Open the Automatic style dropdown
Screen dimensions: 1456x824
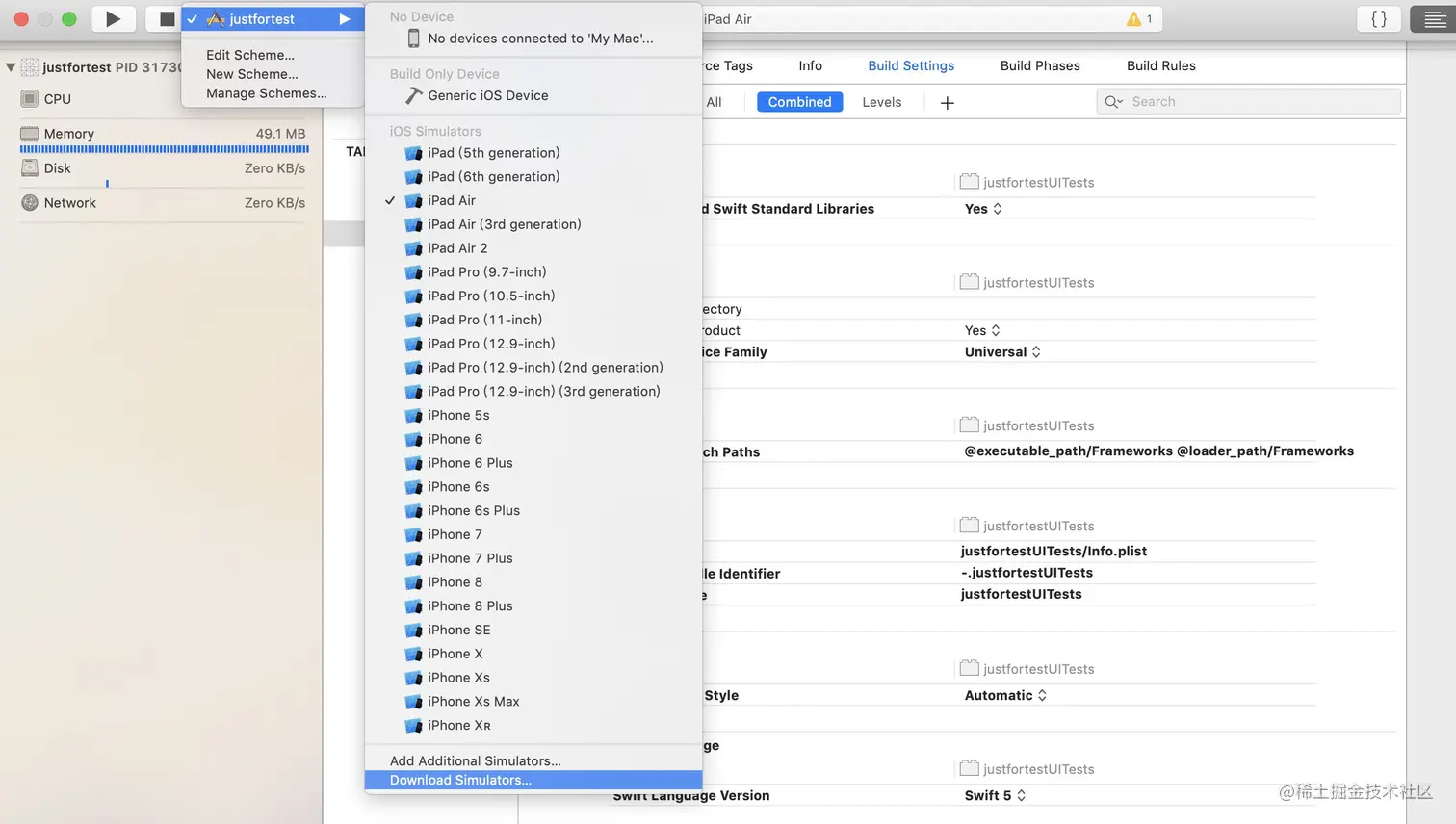click(1005, 695)
